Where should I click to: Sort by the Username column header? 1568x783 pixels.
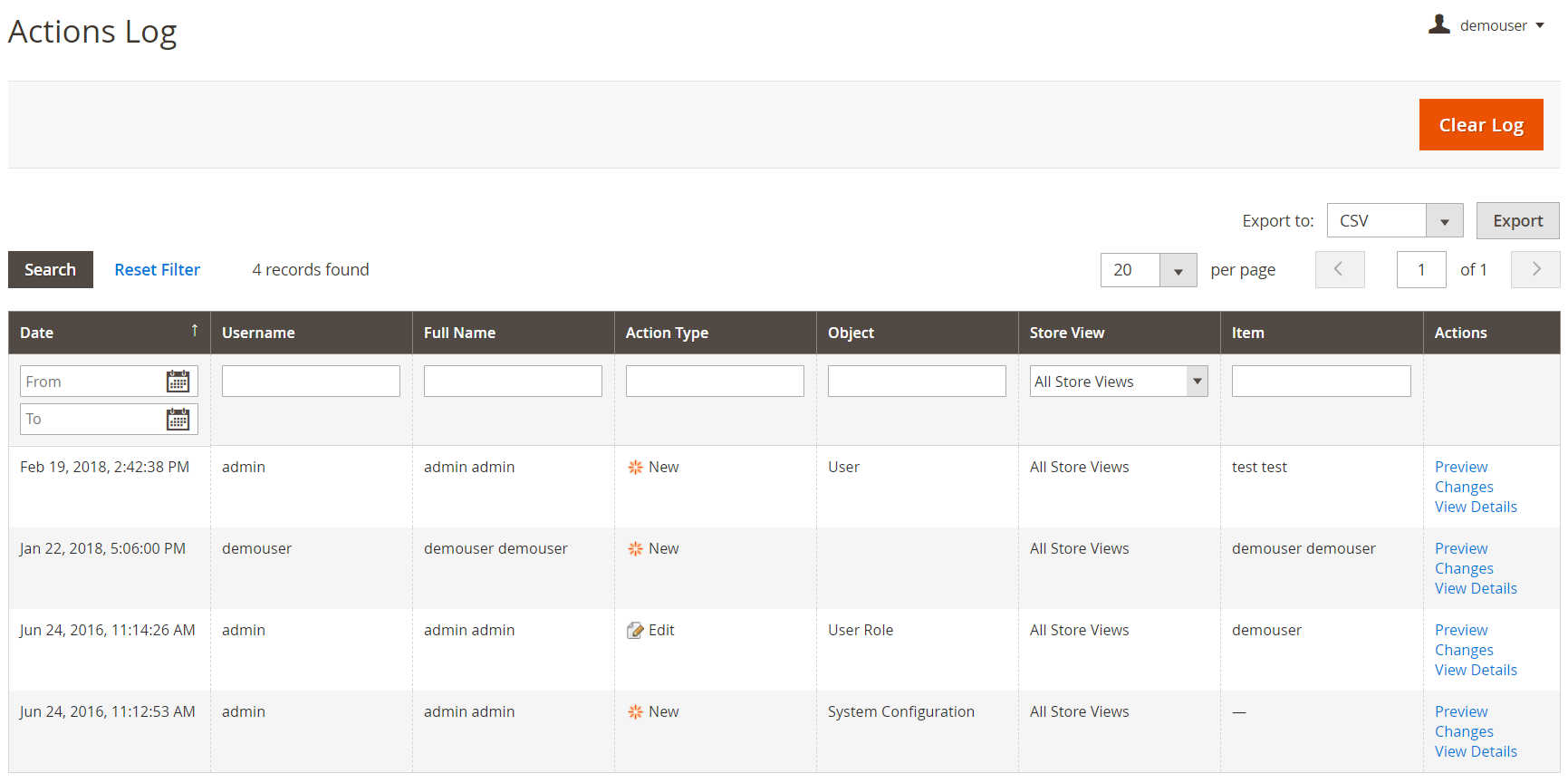coord(258,333)
